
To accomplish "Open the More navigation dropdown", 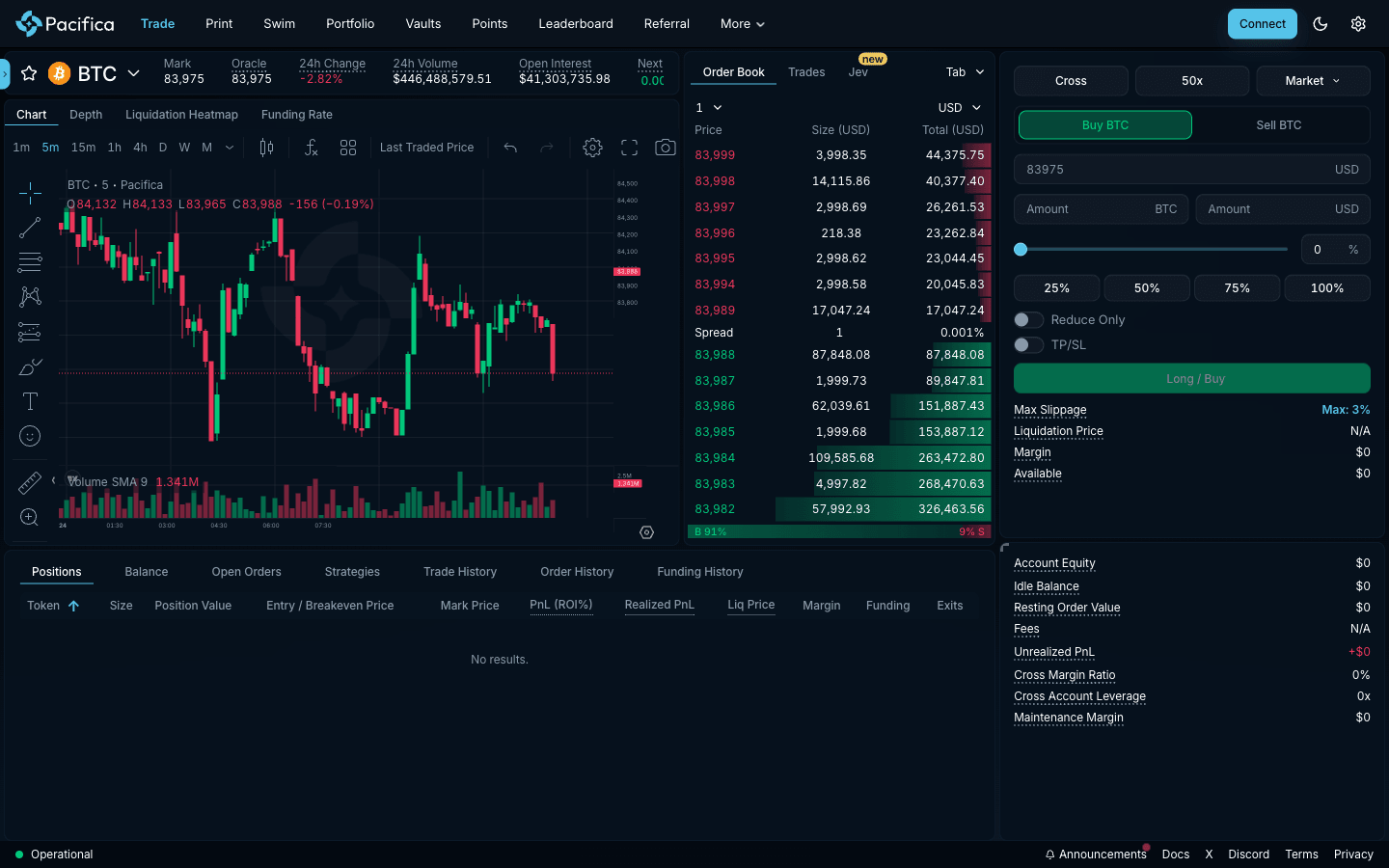I will click(x=743, y=24).
